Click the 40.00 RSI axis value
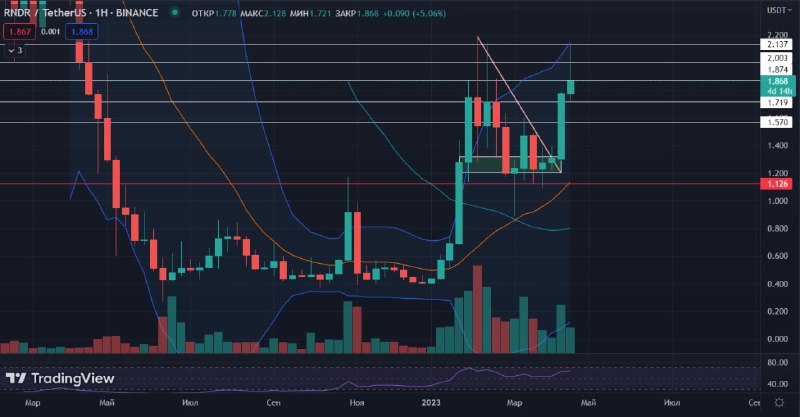 tap(777, 384)
